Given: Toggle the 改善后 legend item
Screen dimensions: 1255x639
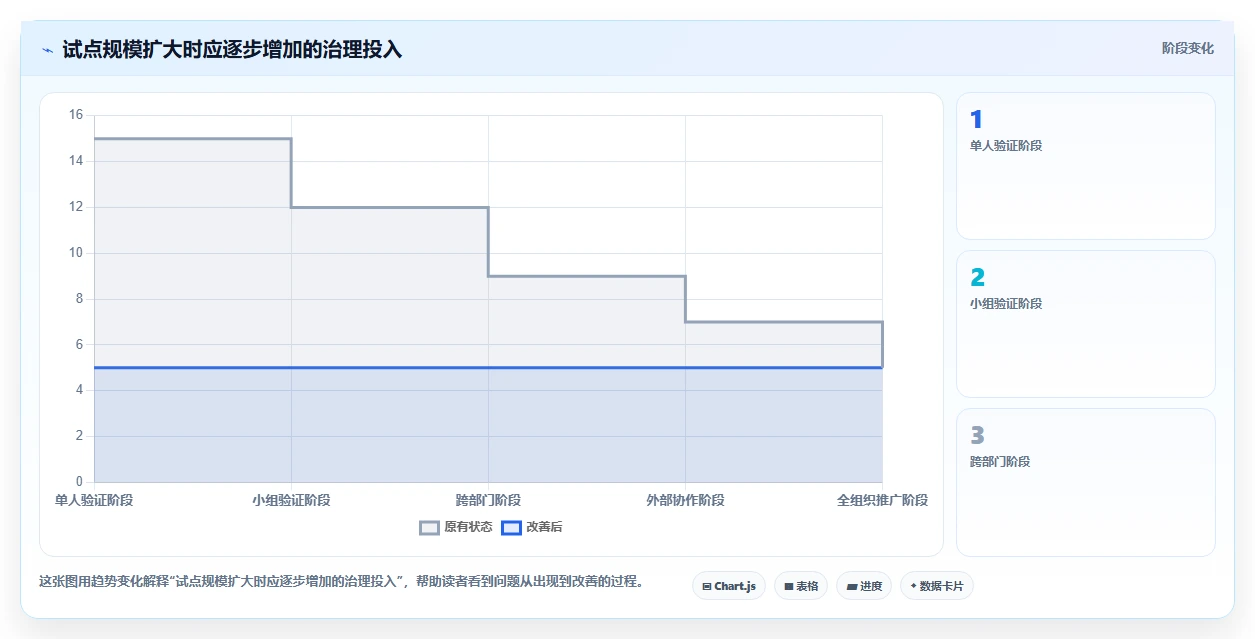Looking at the screenshot, I should [532, 527].
